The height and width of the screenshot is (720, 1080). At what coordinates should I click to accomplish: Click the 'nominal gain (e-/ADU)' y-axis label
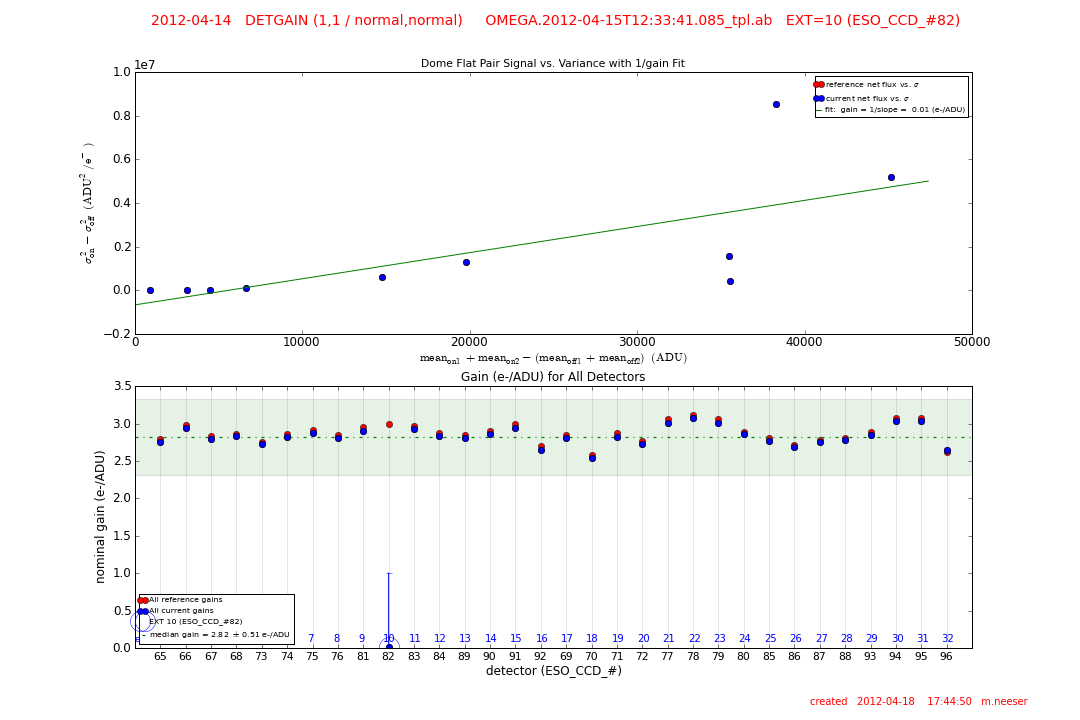101,516
